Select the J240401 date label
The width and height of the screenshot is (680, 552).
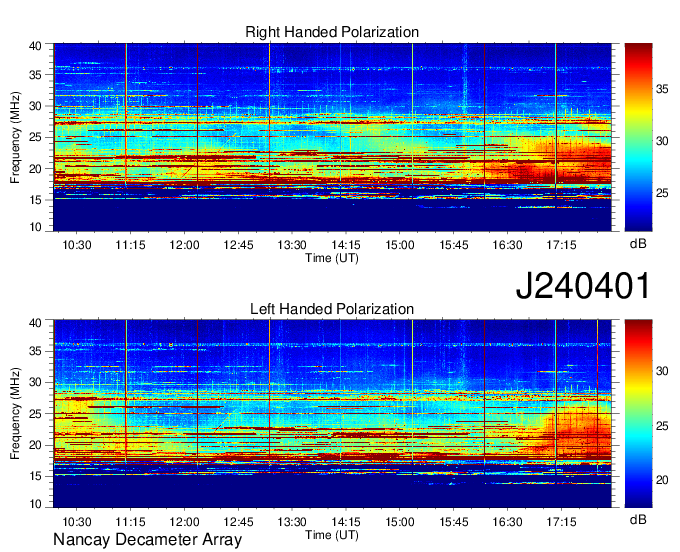(x=583, y=286)
